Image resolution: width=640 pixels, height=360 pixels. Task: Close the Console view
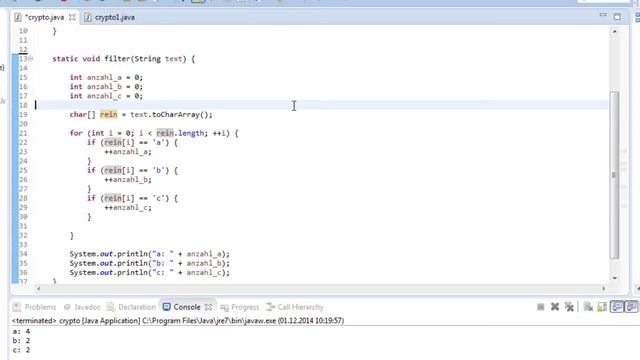point(209,307)
